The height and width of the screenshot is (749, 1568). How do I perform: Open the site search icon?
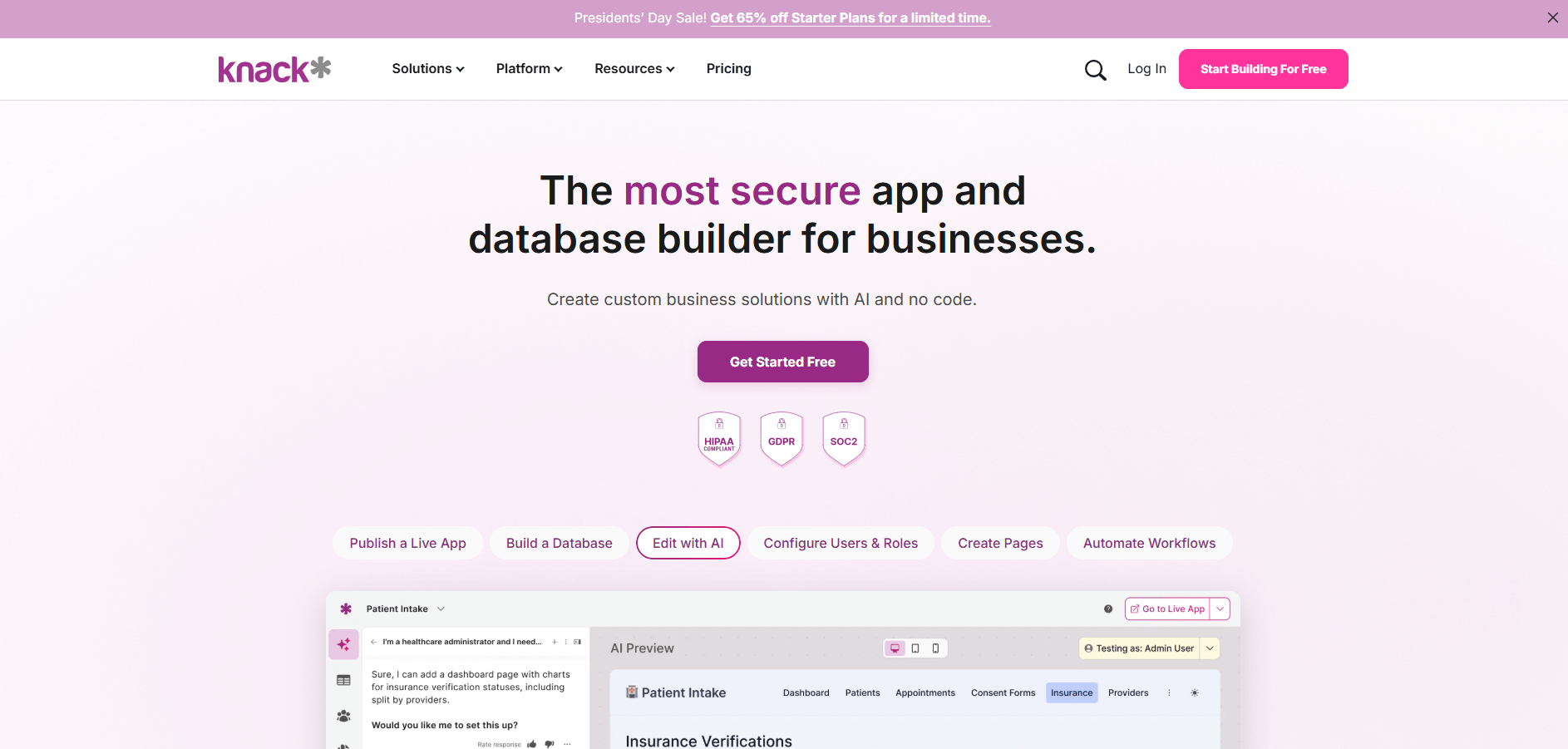pyautogui.click(x=1095, y=70)
